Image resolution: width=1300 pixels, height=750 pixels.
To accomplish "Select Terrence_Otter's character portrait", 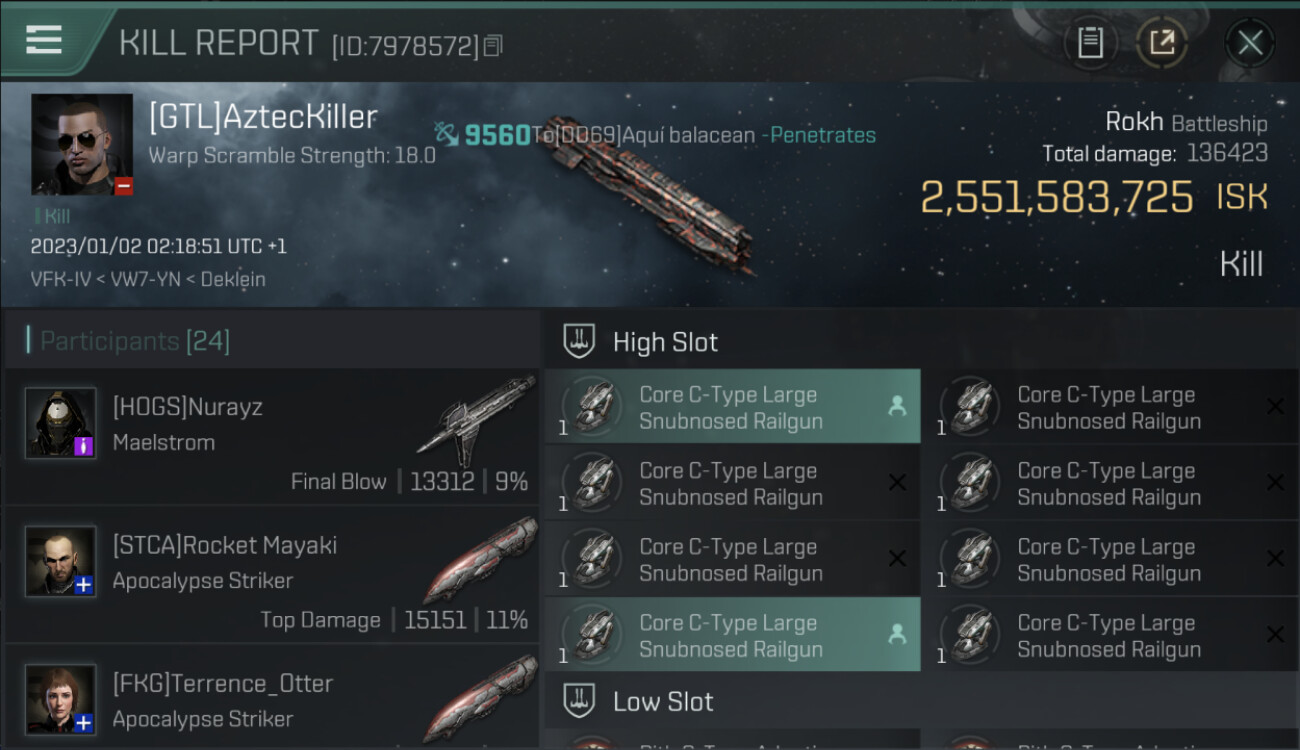I will tap(60, 699).
